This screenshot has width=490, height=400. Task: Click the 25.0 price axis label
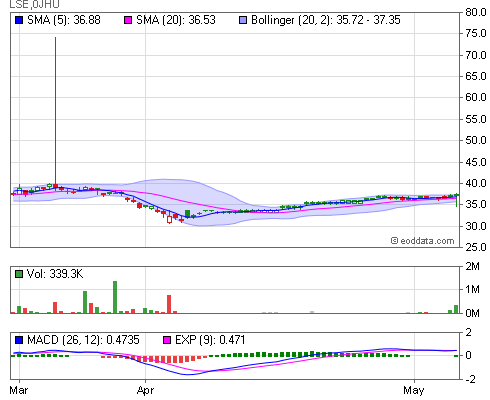coord(476,247)
